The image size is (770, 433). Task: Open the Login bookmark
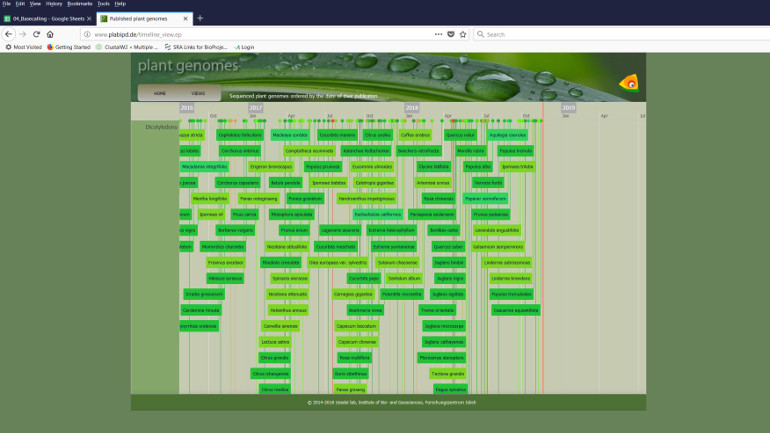click(244, 47)
